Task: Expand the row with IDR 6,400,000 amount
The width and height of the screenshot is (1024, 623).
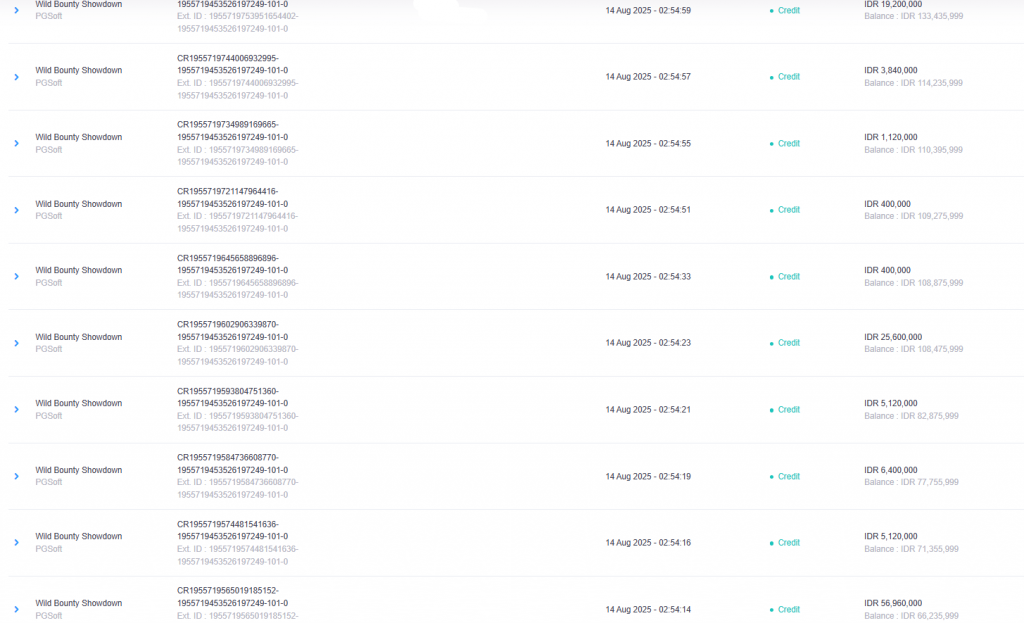Action: click(x=16, y=477)
